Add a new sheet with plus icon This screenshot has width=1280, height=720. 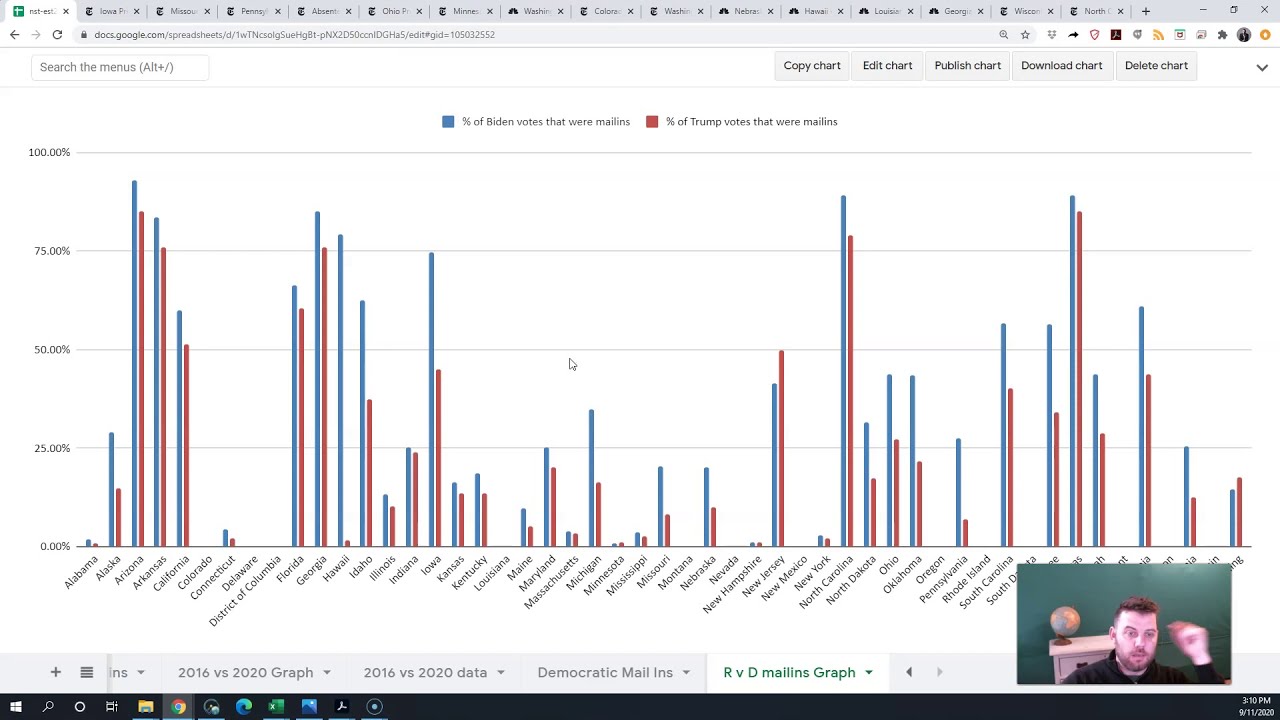click(56, 673)
